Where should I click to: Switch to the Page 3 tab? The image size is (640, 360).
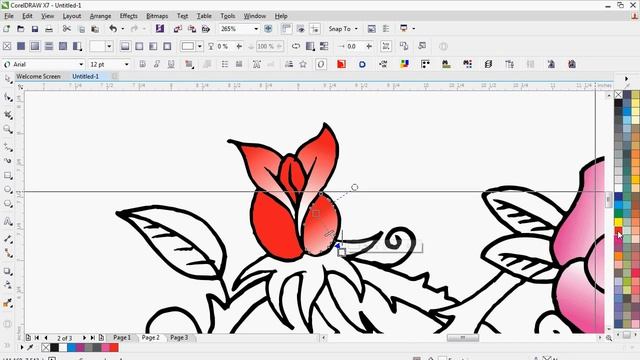tap(179, 338)
